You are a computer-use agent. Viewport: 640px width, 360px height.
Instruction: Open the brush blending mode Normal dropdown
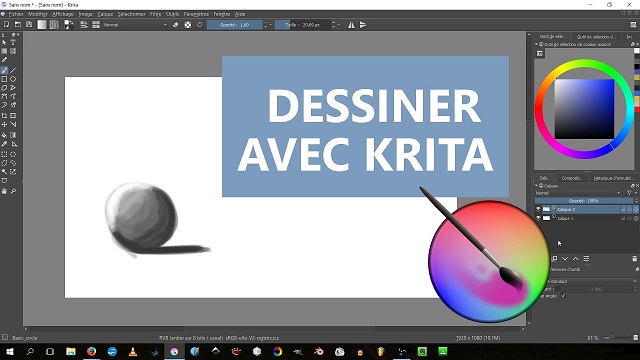point(135,25)
